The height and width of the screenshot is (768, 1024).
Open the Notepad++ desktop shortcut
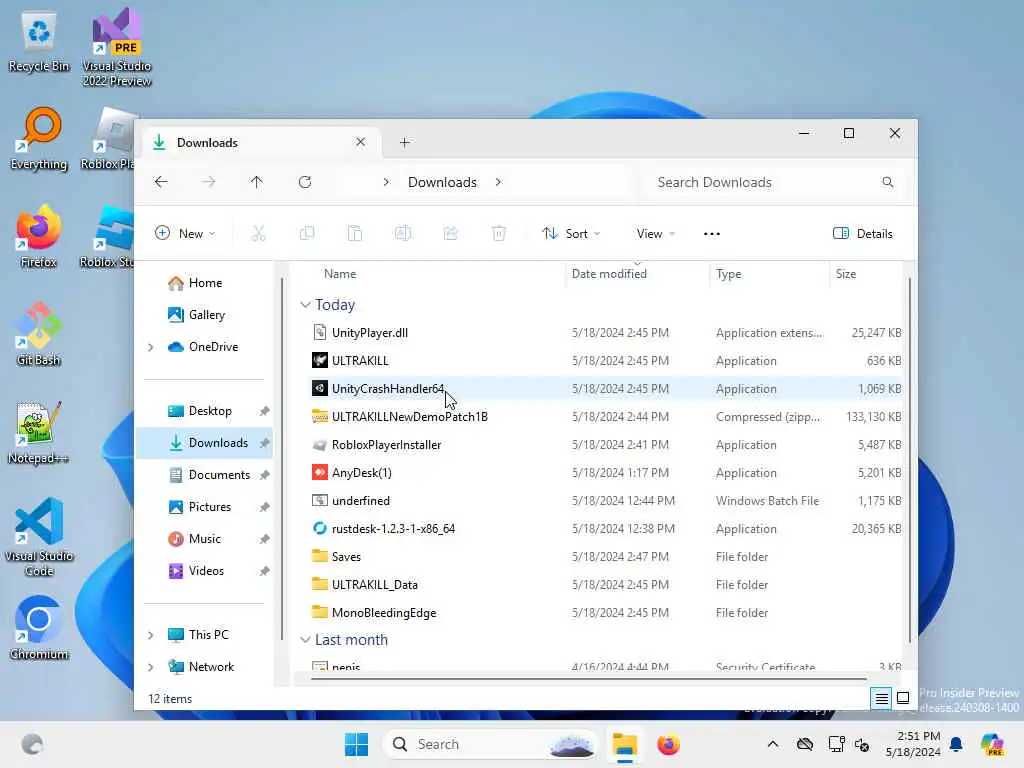click(x=39, y=432)
